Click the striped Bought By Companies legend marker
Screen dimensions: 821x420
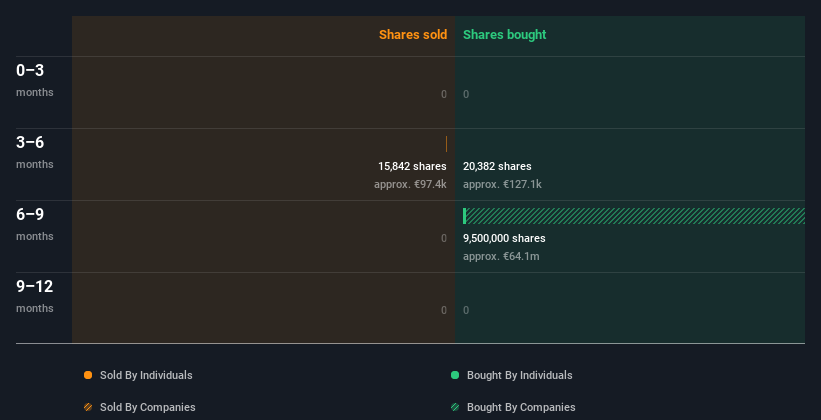[455, 407]
